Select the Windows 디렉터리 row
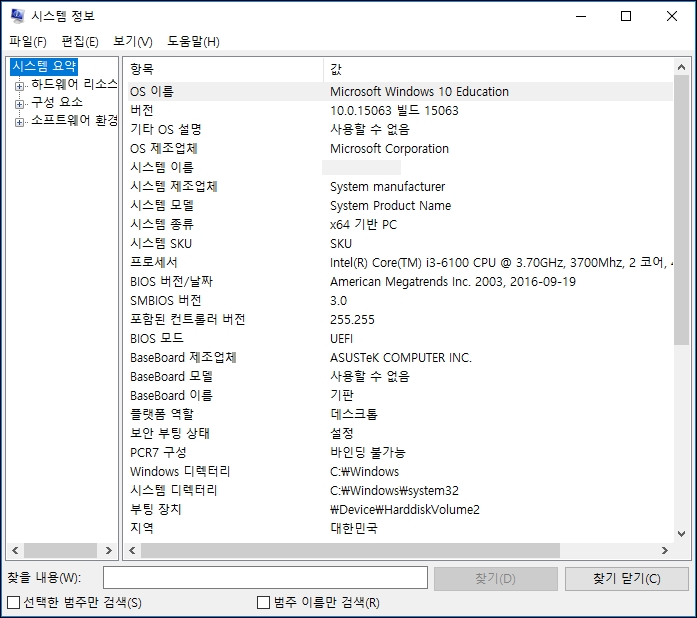 (400, 471)
